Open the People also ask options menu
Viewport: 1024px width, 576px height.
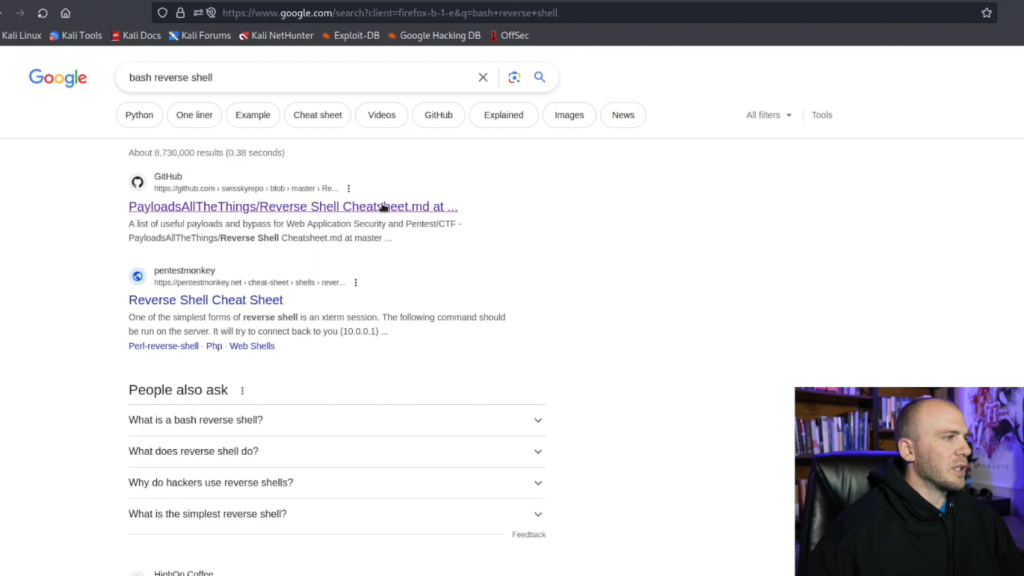tap(242, 391)
